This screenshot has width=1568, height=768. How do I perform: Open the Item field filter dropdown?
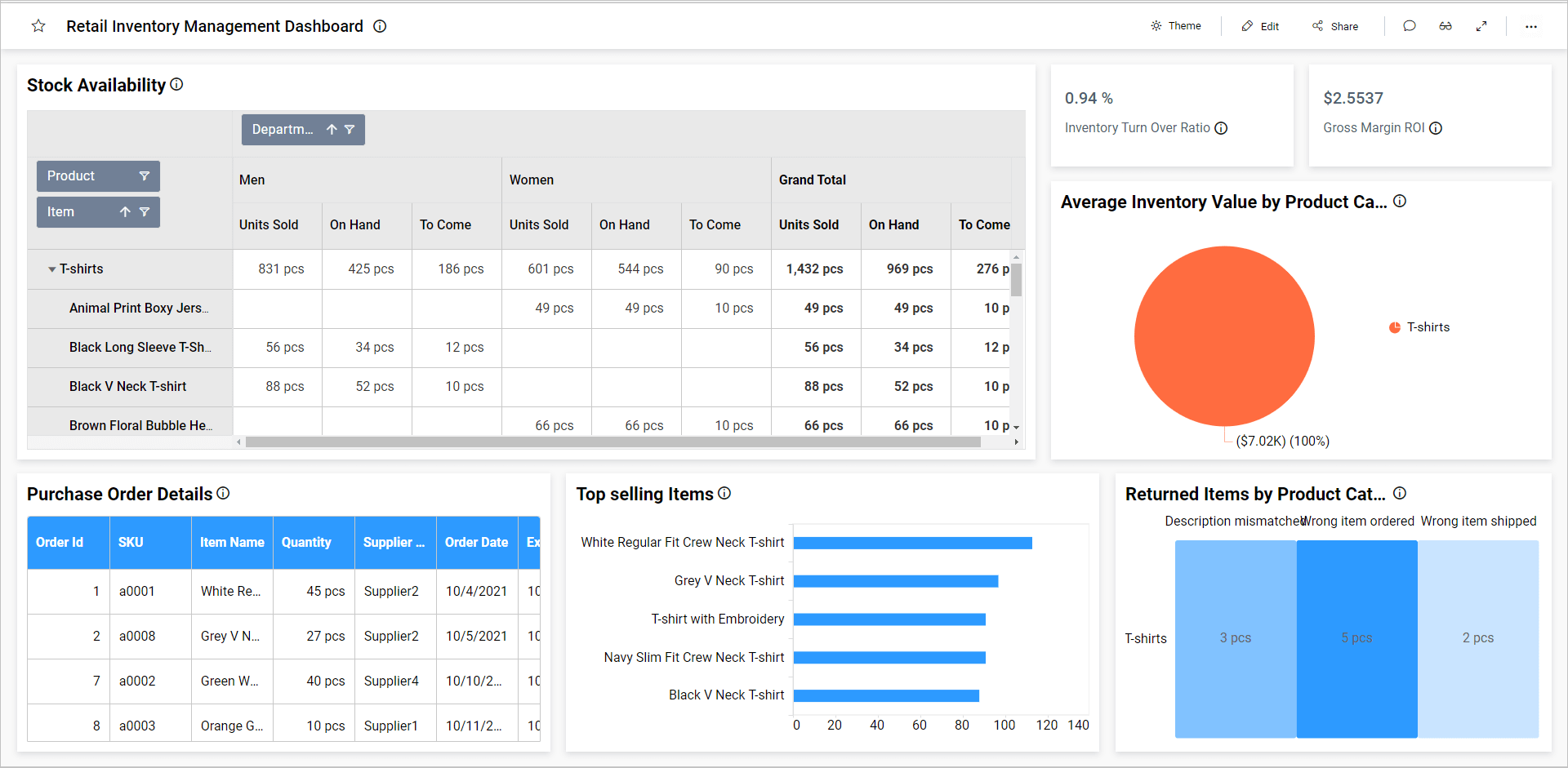(145, 211)
